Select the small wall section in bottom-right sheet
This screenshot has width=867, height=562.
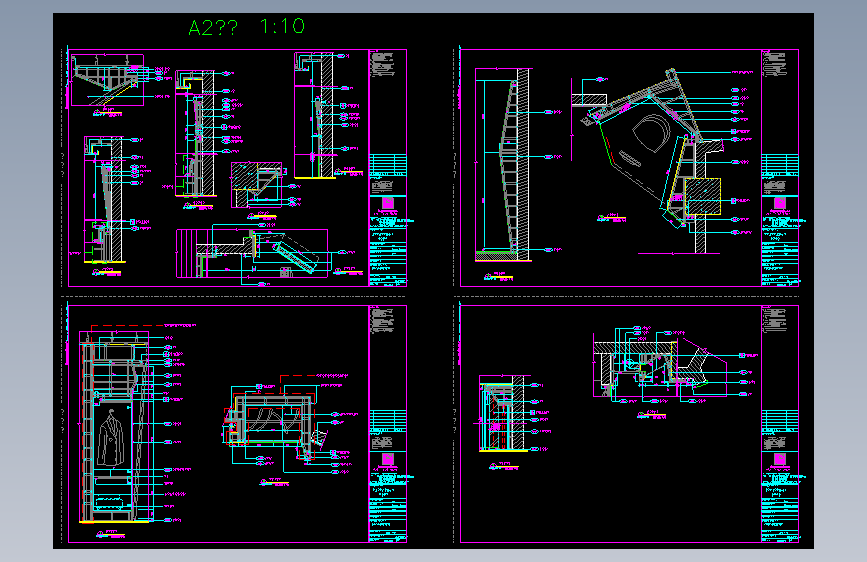click(x=502, y=413)
